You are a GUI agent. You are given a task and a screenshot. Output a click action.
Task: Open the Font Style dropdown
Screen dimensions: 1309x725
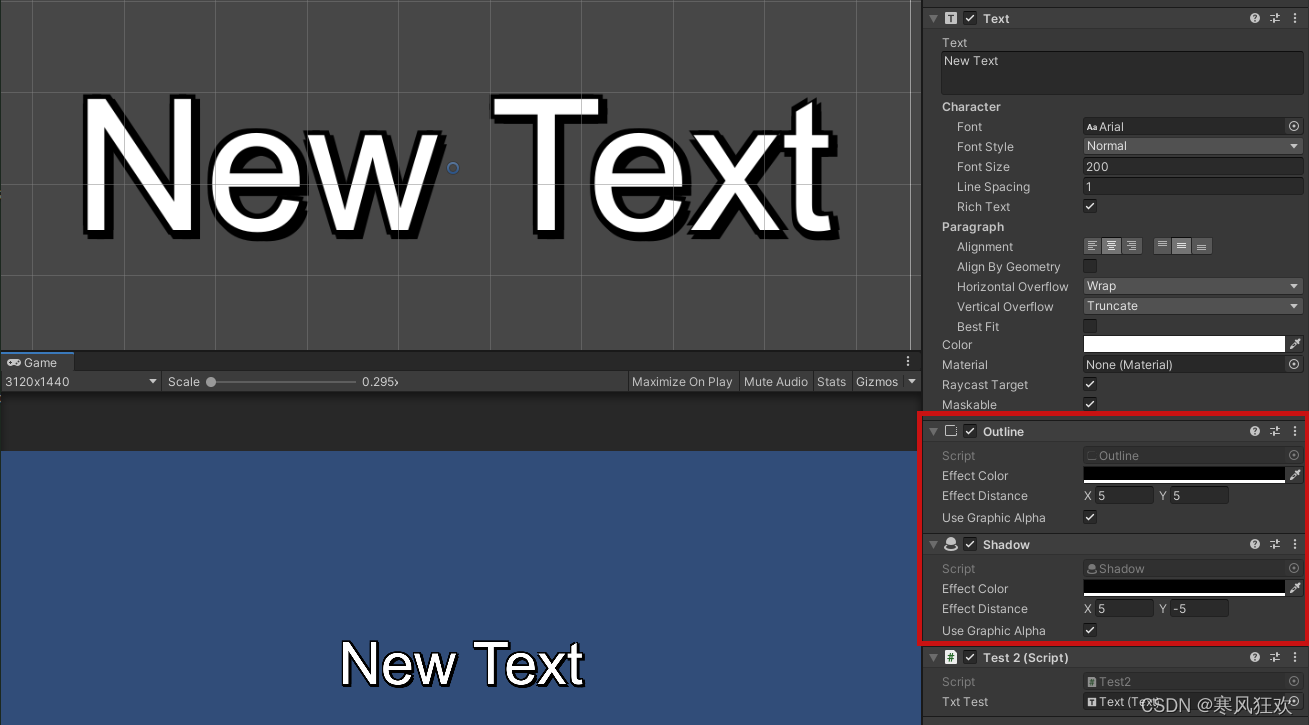(x=1193, y=146)
